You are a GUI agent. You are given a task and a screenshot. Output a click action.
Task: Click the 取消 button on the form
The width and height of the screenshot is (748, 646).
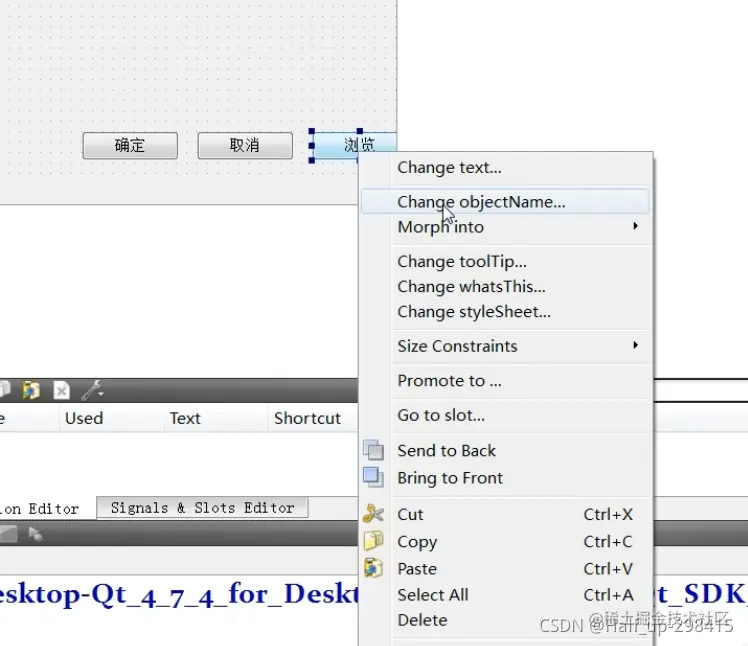(x=245, y=146)
